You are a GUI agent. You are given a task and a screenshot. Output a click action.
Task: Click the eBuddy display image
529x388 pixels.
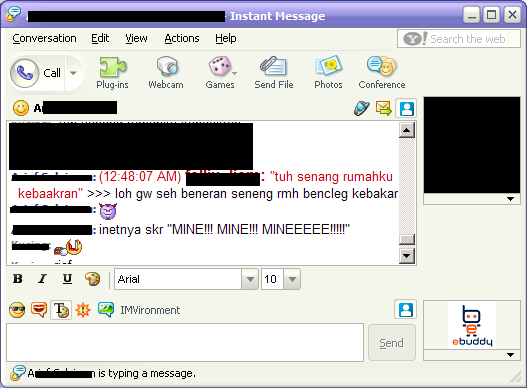pos(472,325)
